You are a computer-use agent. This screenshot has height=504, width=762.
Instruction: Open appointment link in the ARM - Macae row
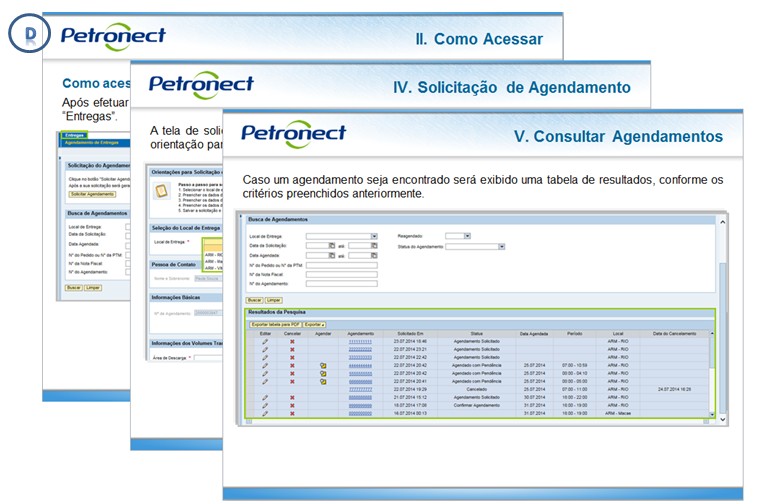coord(360,414)
